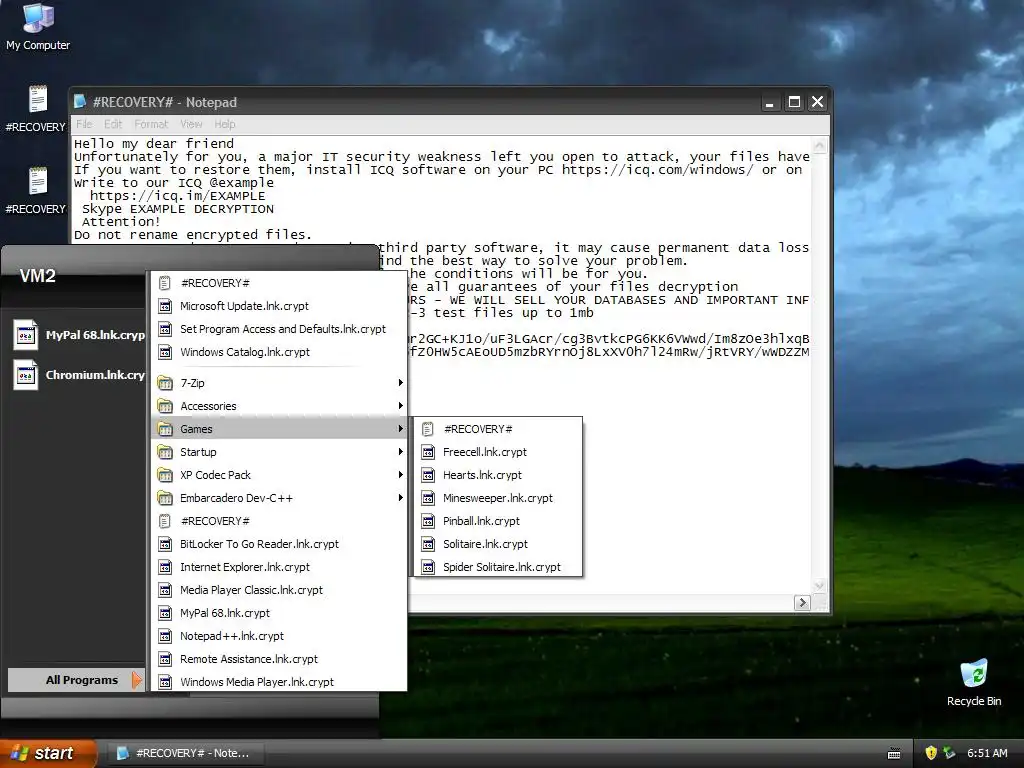This screenshot has height=768, width=1024.
Task: Expand the Embarcadero Dev-C++ submenu
Action: (x=279, y=498)
